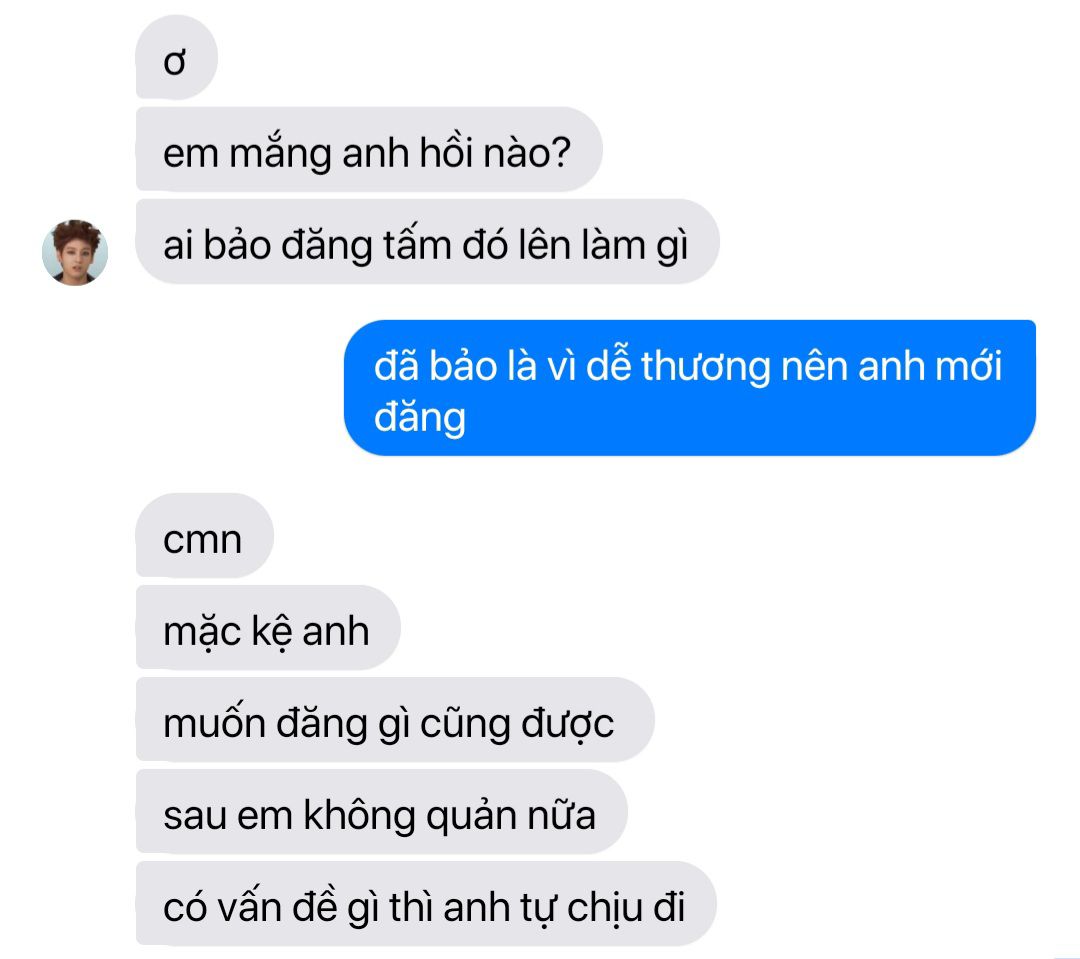Image resolution: width=1080 pixels, height=959 pixels.
Task: Select the 'cmn' message bubble
Action: pos(205,536)
